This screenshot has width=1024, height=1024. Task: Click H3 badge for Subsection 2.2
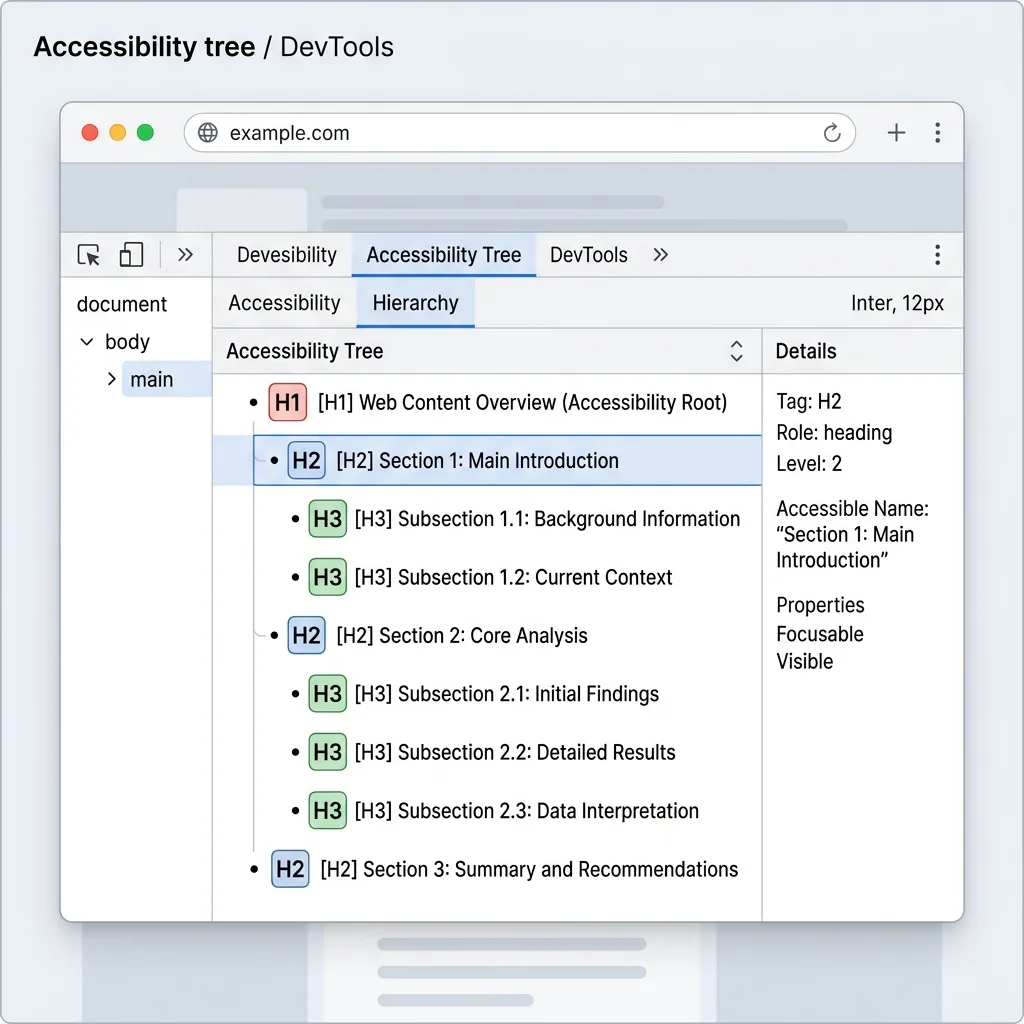coord(327,752)
